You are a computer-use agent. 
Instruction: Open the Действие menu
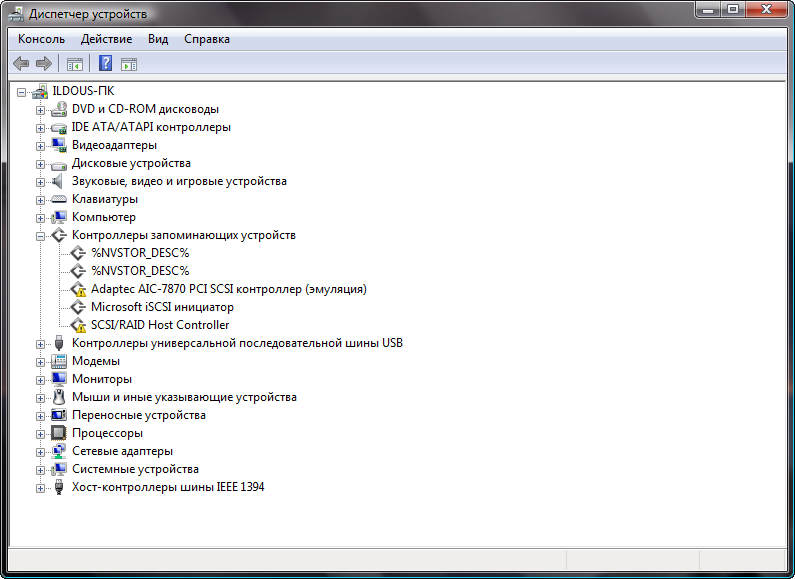click(x=106, y=39)
